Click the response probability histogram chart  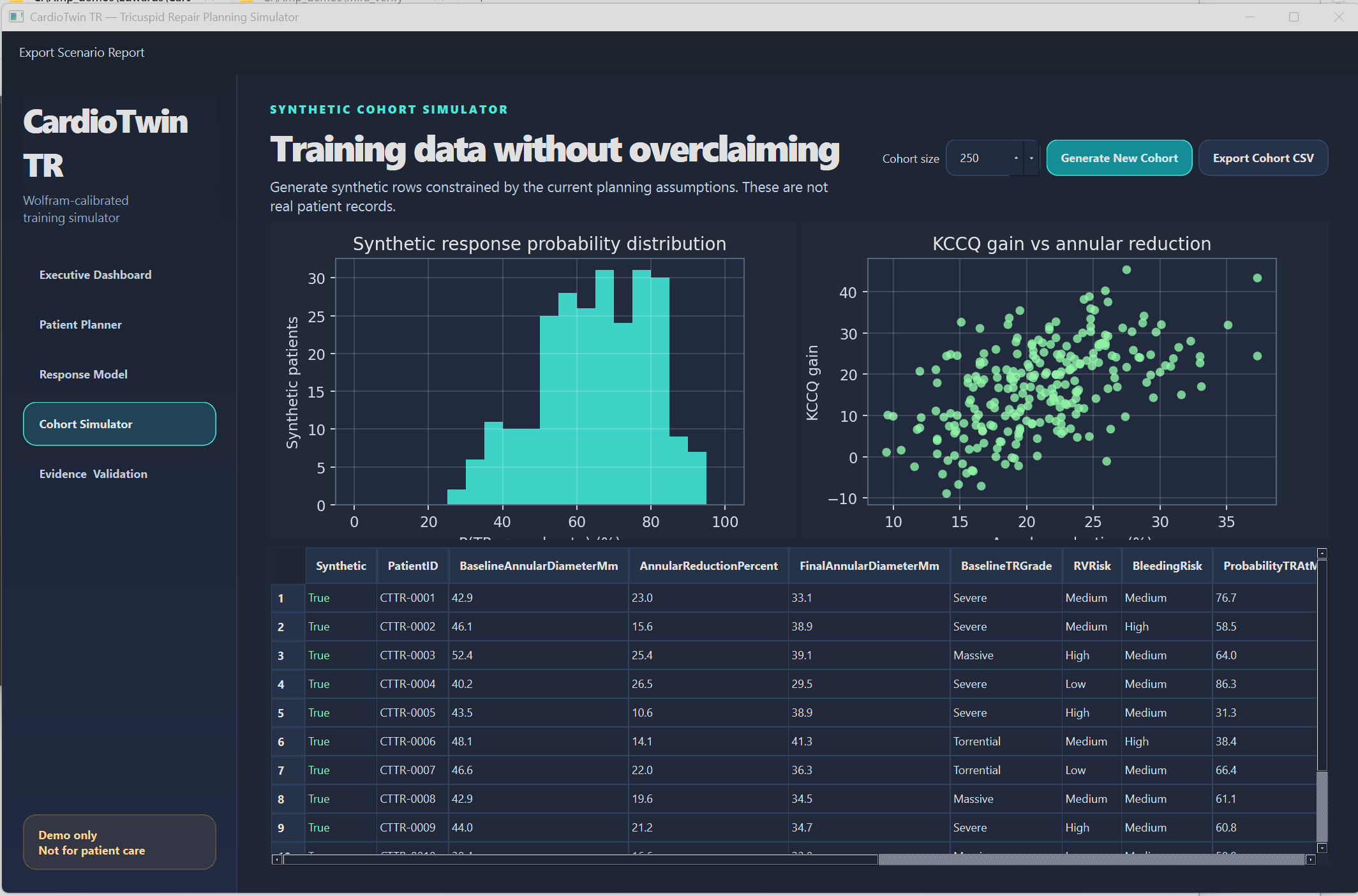tap(533, 382)
